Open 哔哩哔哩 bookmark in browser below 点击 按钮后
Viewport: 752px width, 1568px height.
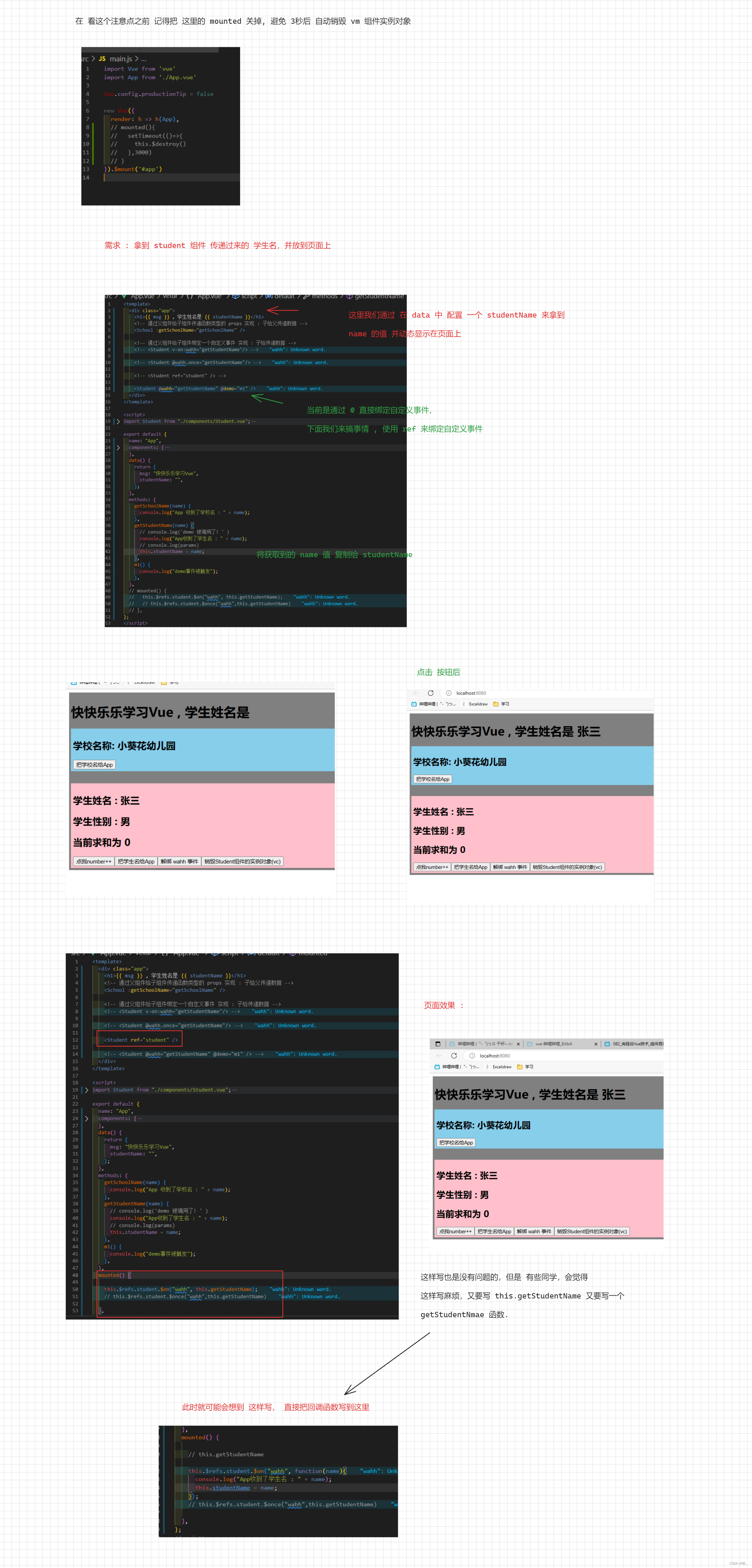433,704
